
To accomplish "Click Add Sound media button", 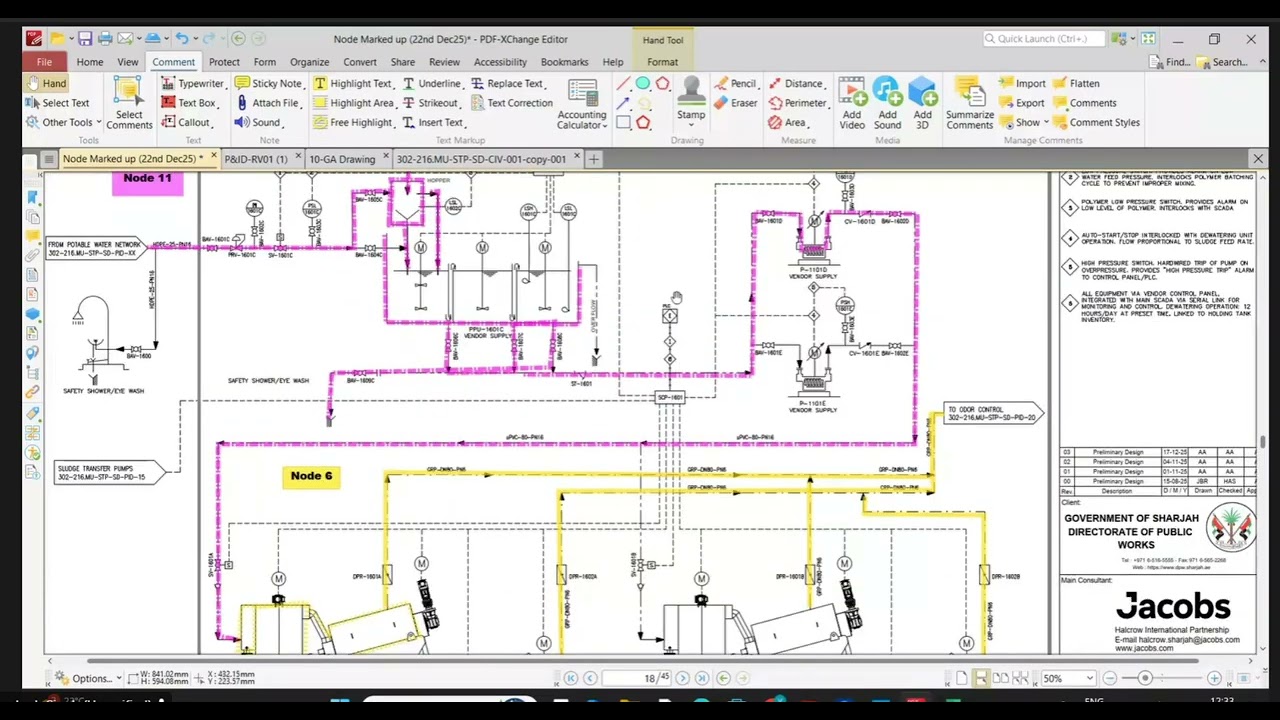I will (x=887, y=104).
